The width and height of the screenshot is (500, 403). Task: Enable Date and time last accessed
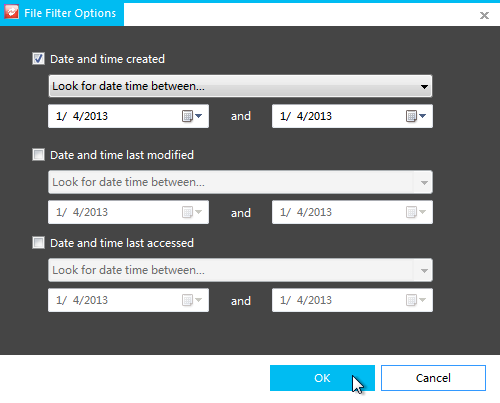pyautogui.click(x=38, y=243)
